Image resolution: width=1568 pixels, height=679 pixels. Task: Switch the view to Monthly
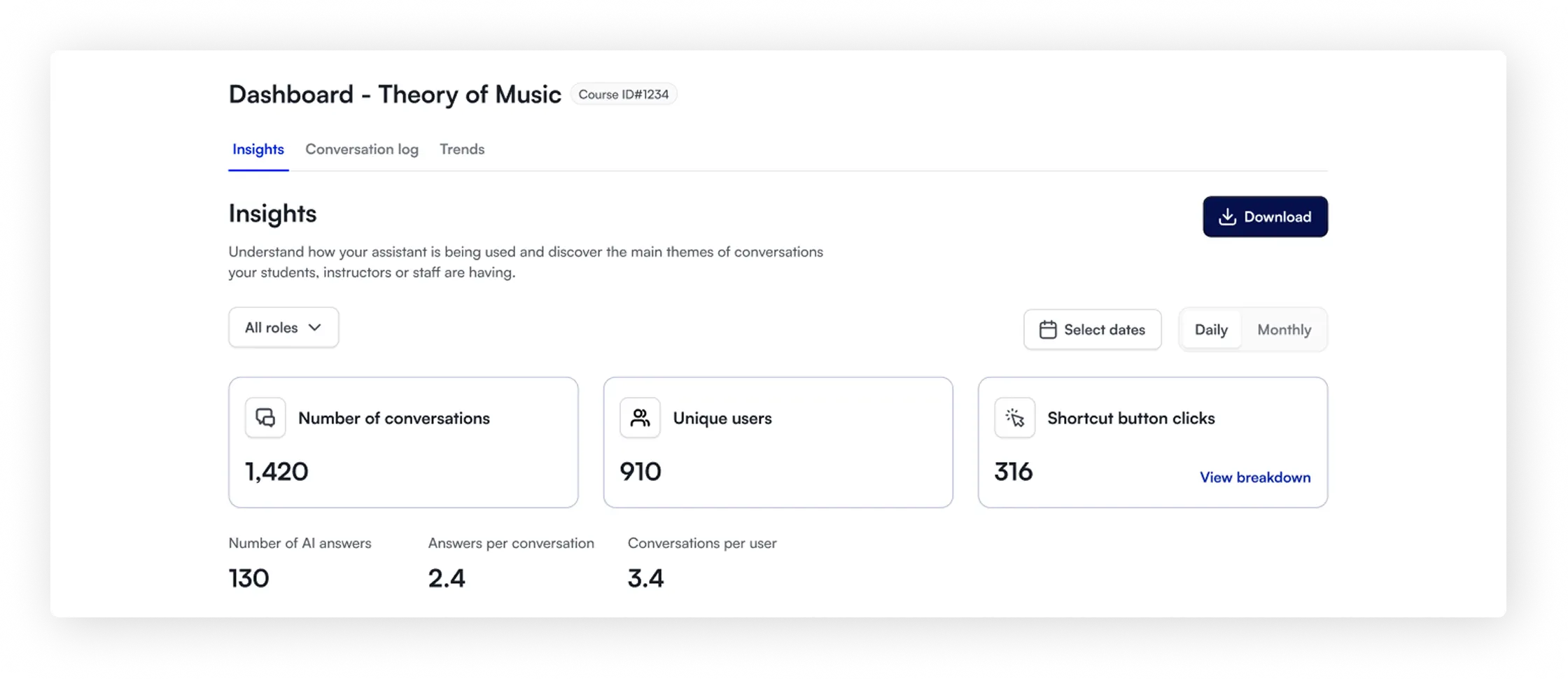pyautogui.click(x=1284, y=330)
